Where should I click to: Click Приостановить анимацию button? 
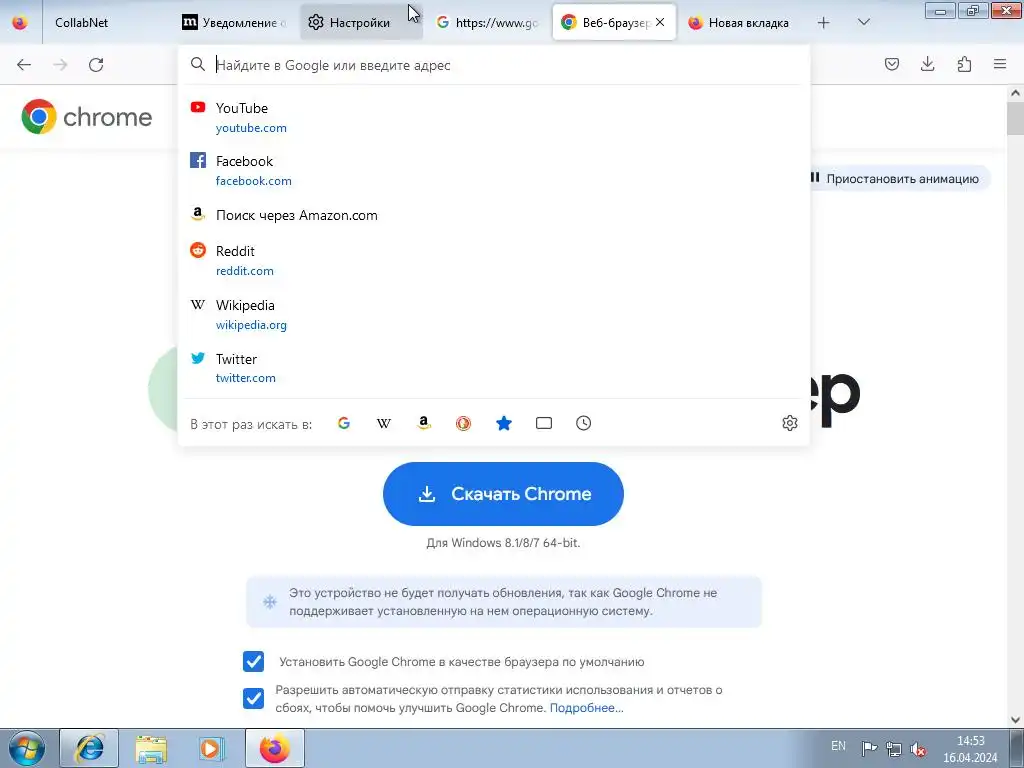[x=899, y=178]
